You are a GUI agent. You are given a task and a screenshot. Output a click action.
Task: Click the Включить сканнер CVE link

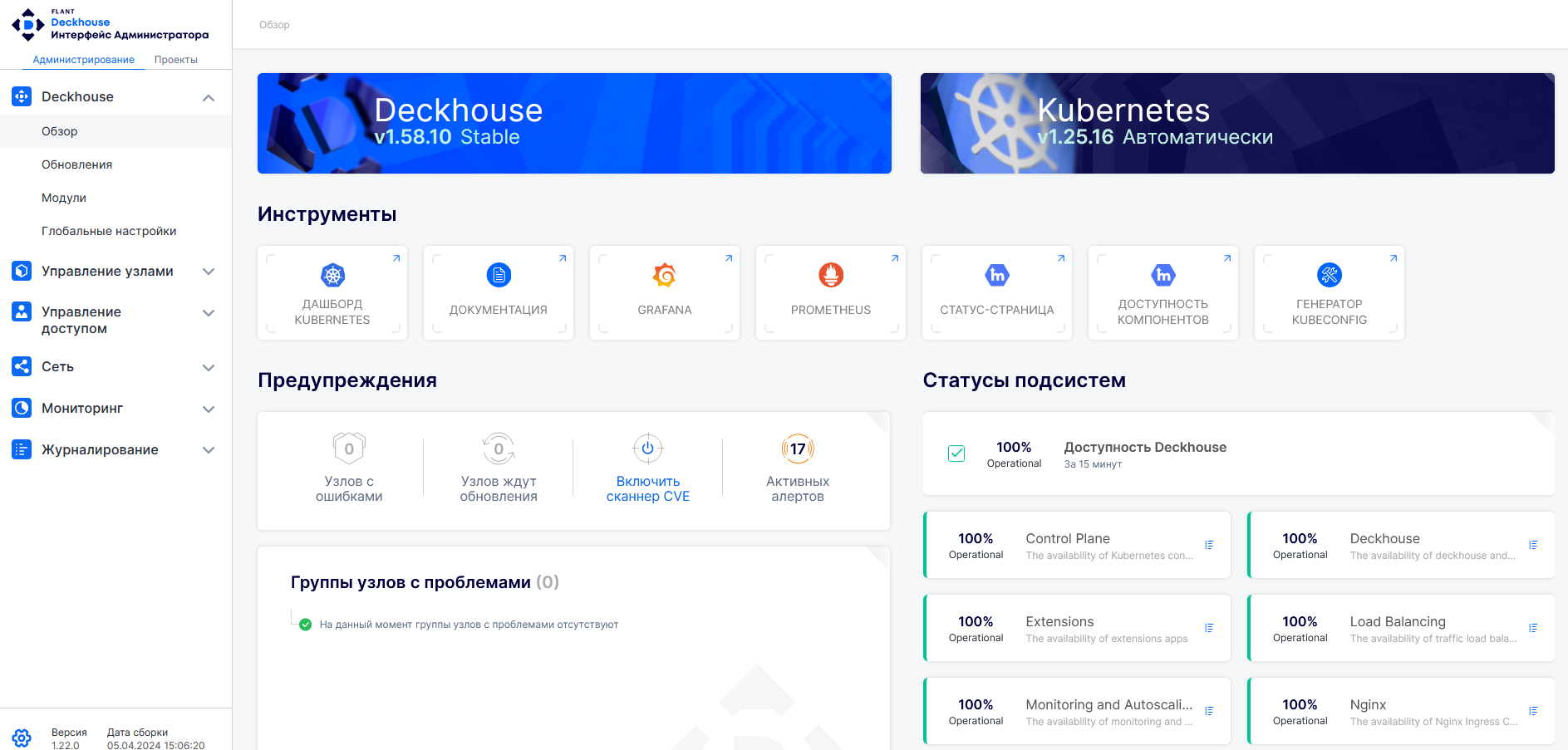pos(648,488)
